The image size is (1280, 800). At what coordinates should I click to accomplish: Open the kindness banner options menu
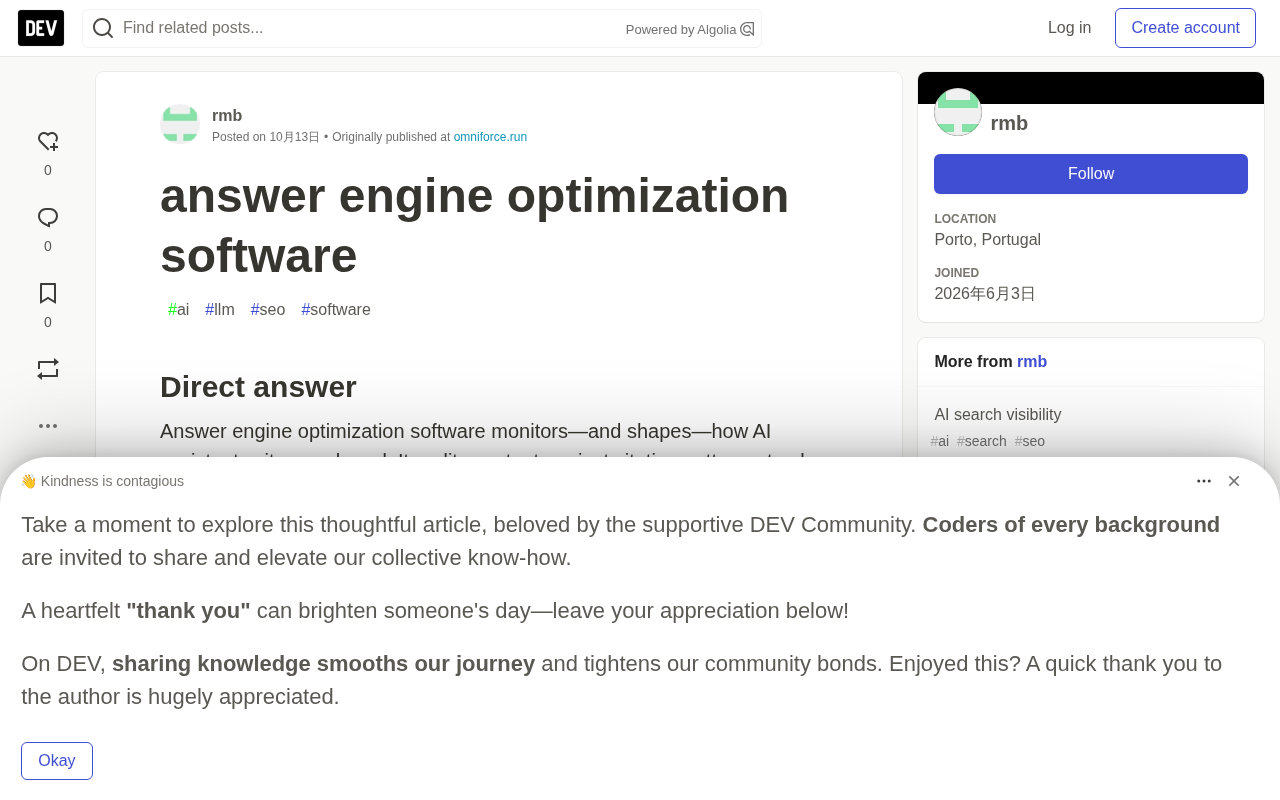pos(1204,481)
